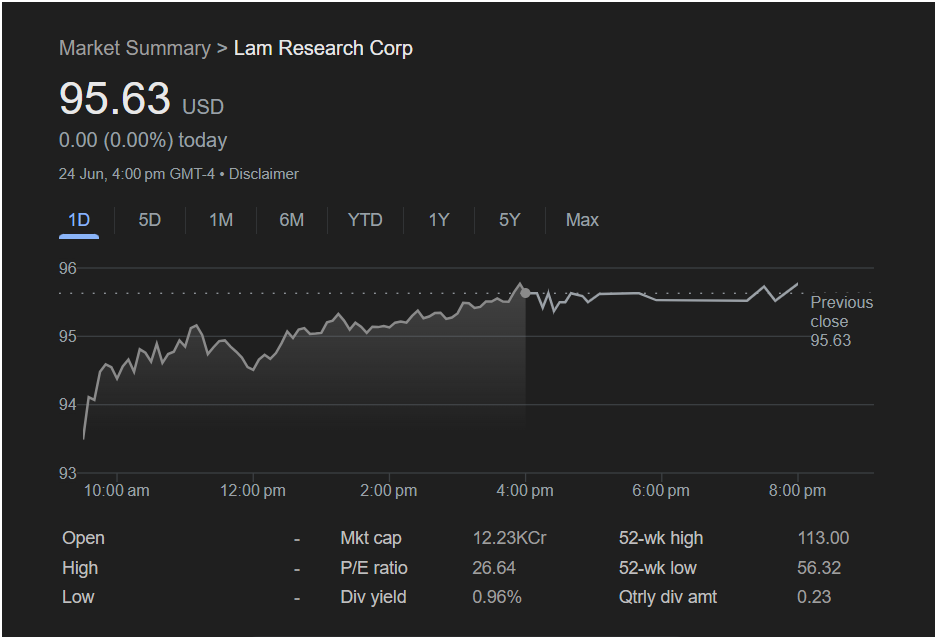937x639 pixels.
Task: Click the P/E ratio value 26.64
Action: coord(494,568)
